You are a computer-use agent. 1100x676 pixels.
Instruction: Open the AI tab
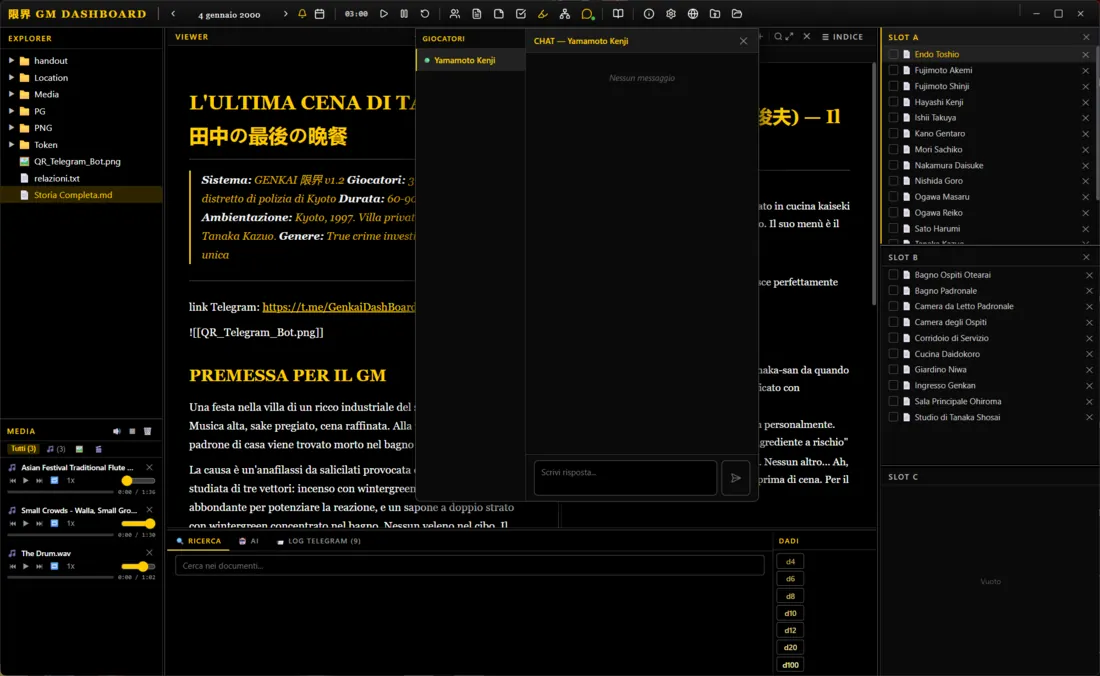coord(249,541)
